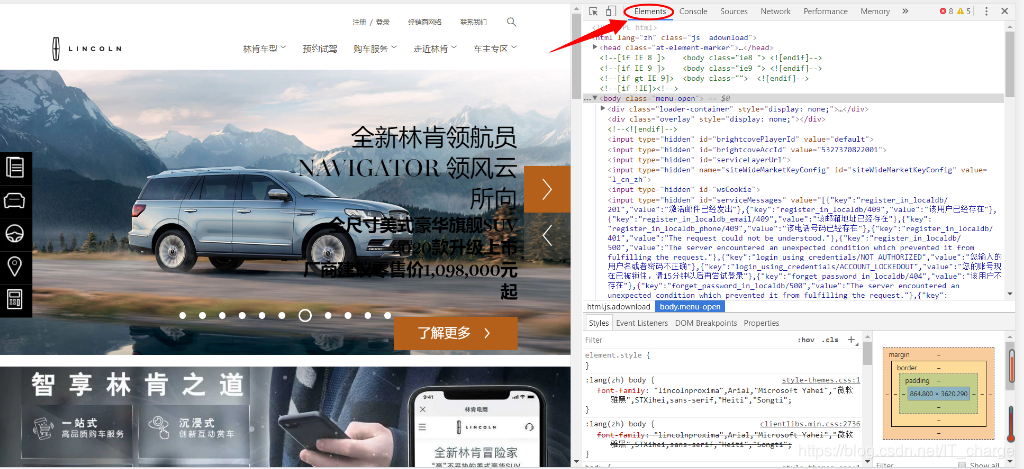Open the DOM Breakpoints tab

tap(706, 323)
